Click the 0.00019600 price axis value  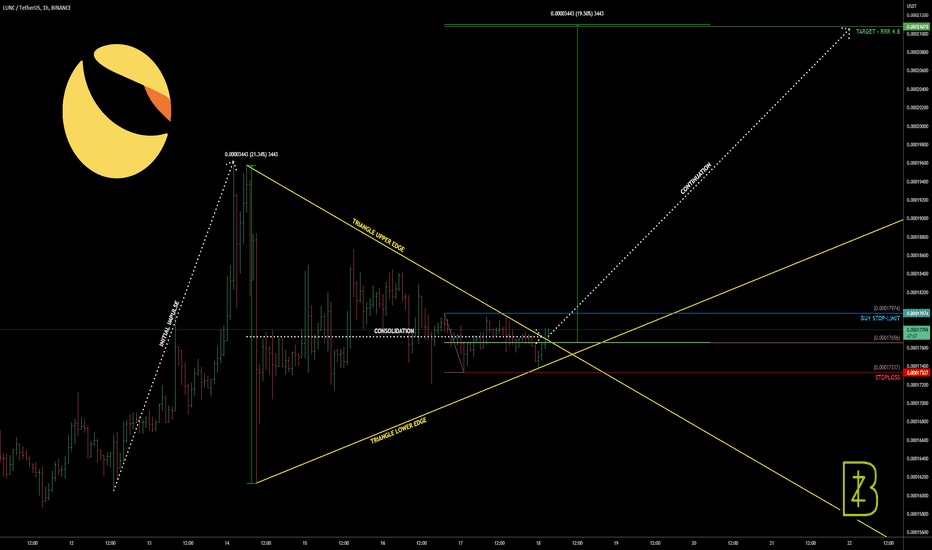(x=918, y=163)
